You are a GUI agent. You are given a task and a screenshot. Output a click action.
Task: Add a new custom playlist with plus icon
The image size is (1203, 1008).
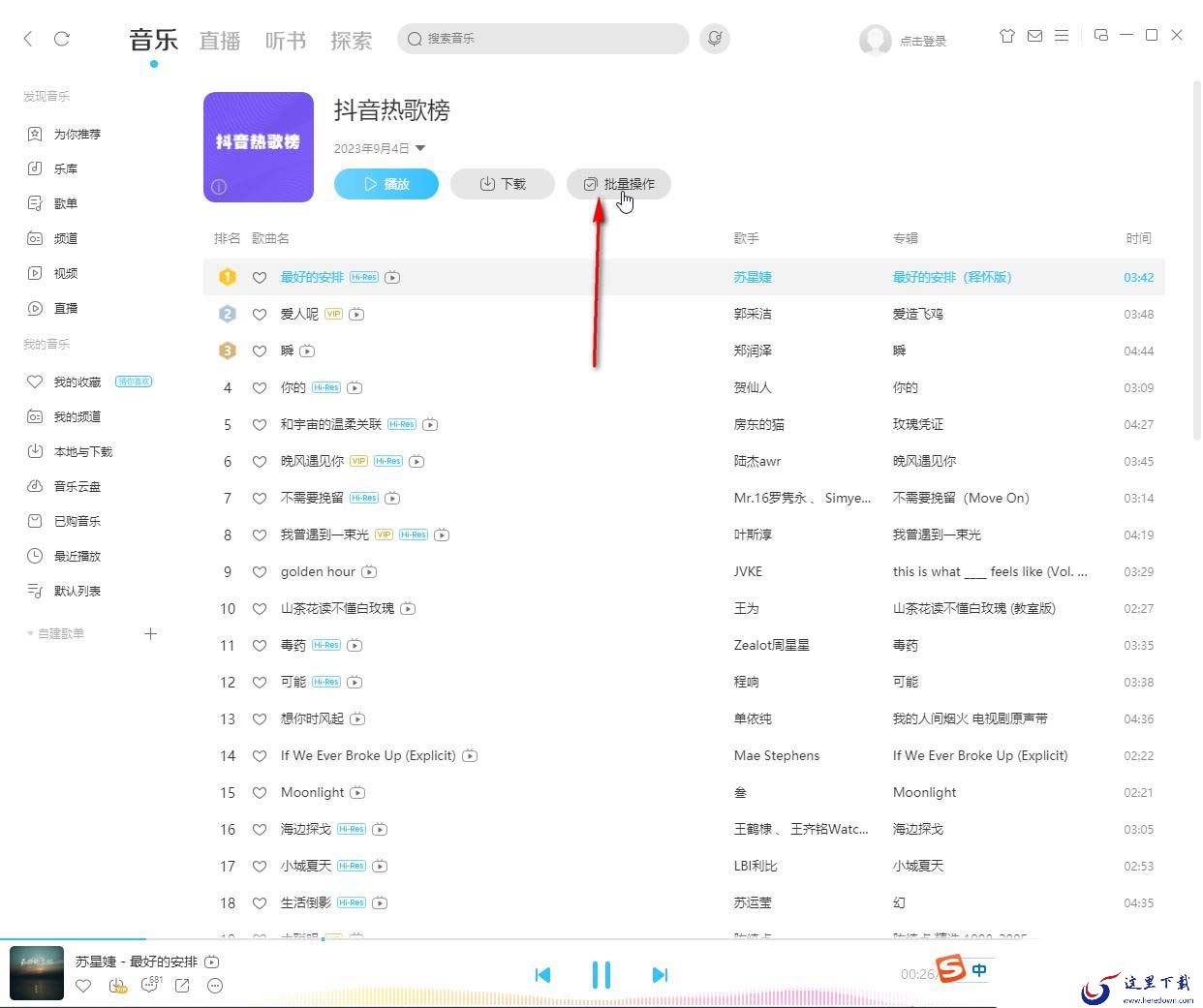coord(150,633)
